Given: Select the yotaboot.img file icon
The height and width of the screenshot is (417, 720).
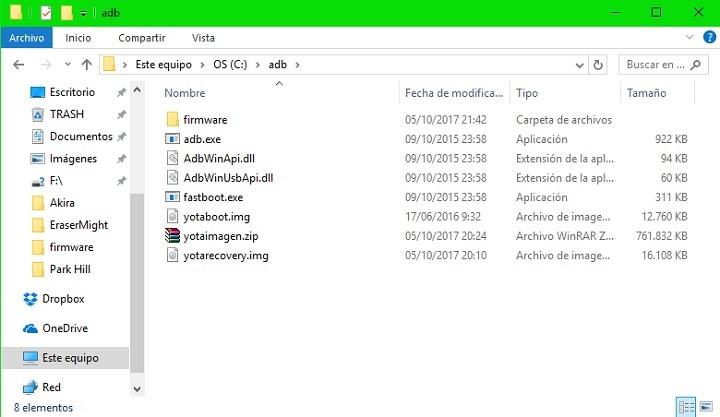Looking at the screenshot, I should click(x=173, y=216).
